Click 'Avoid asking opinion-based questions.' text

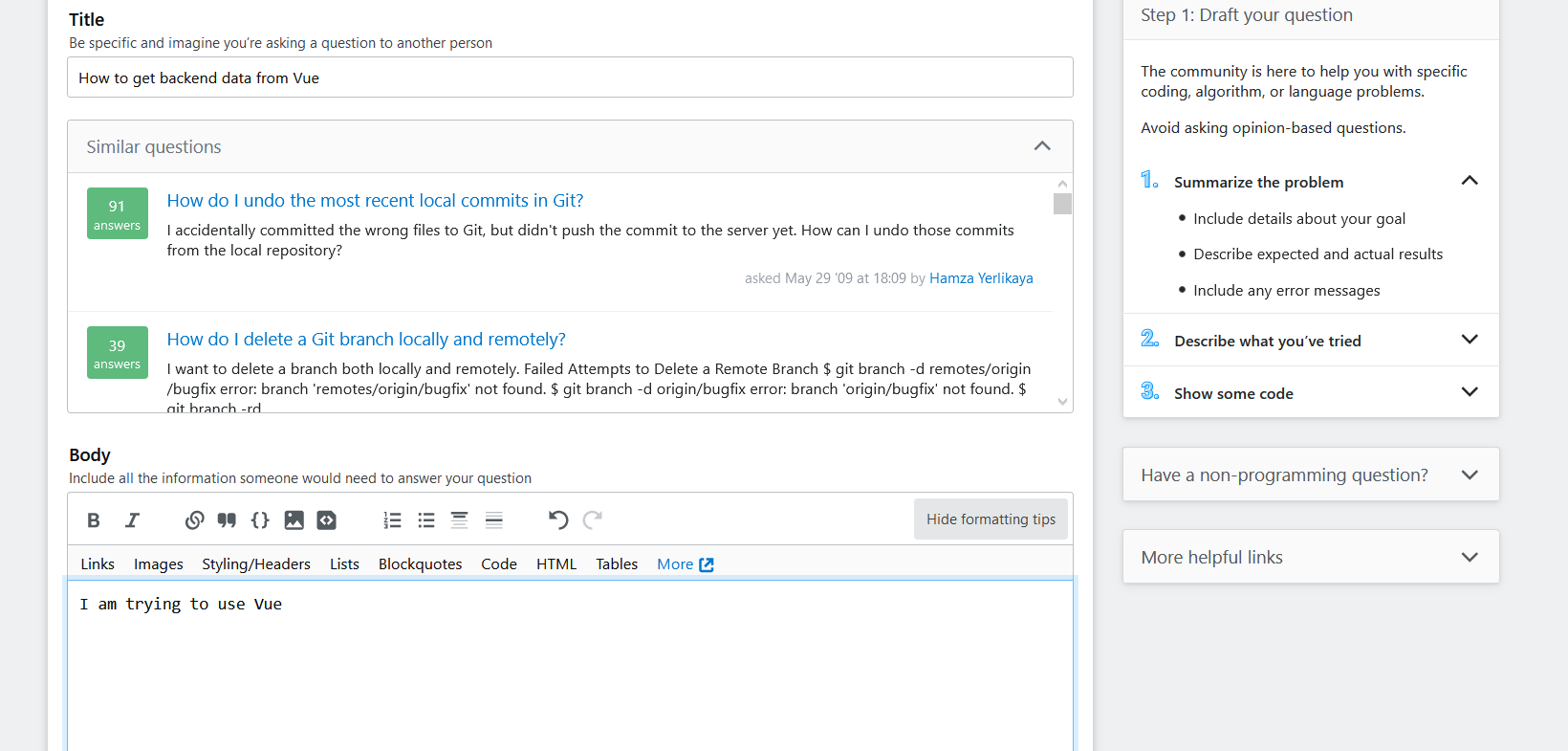[1274, 128]
